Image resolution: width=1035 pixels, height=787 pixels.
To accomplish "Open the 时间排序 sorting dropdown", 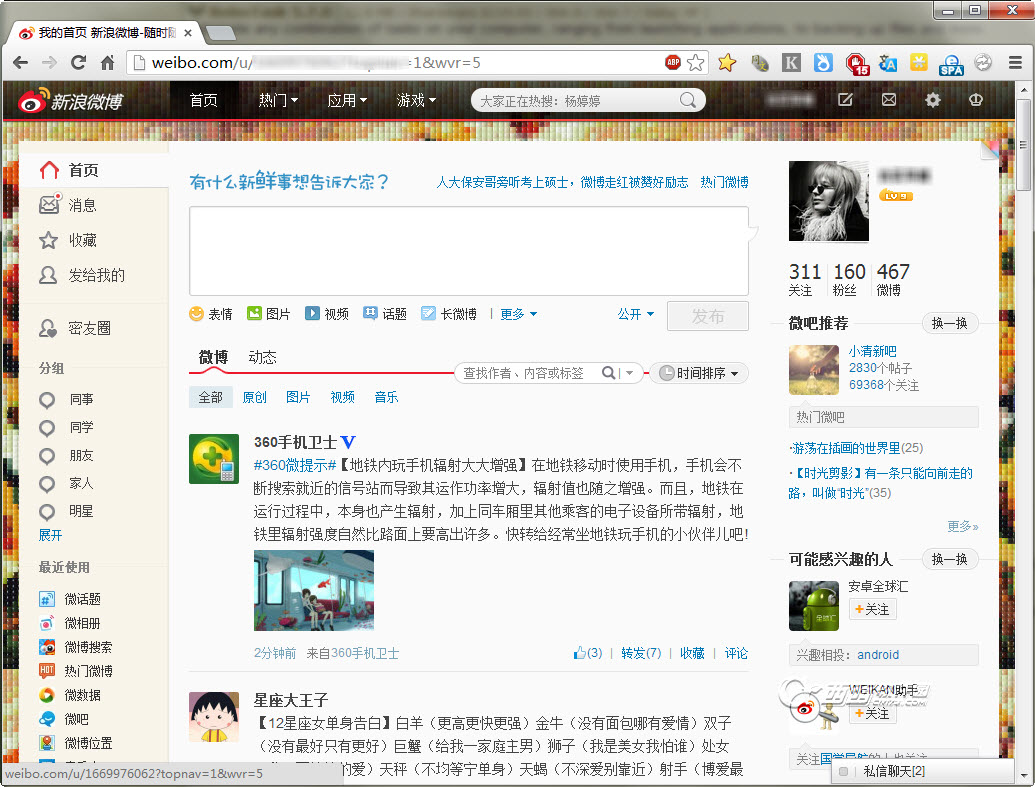I will (x=699, y=373).
